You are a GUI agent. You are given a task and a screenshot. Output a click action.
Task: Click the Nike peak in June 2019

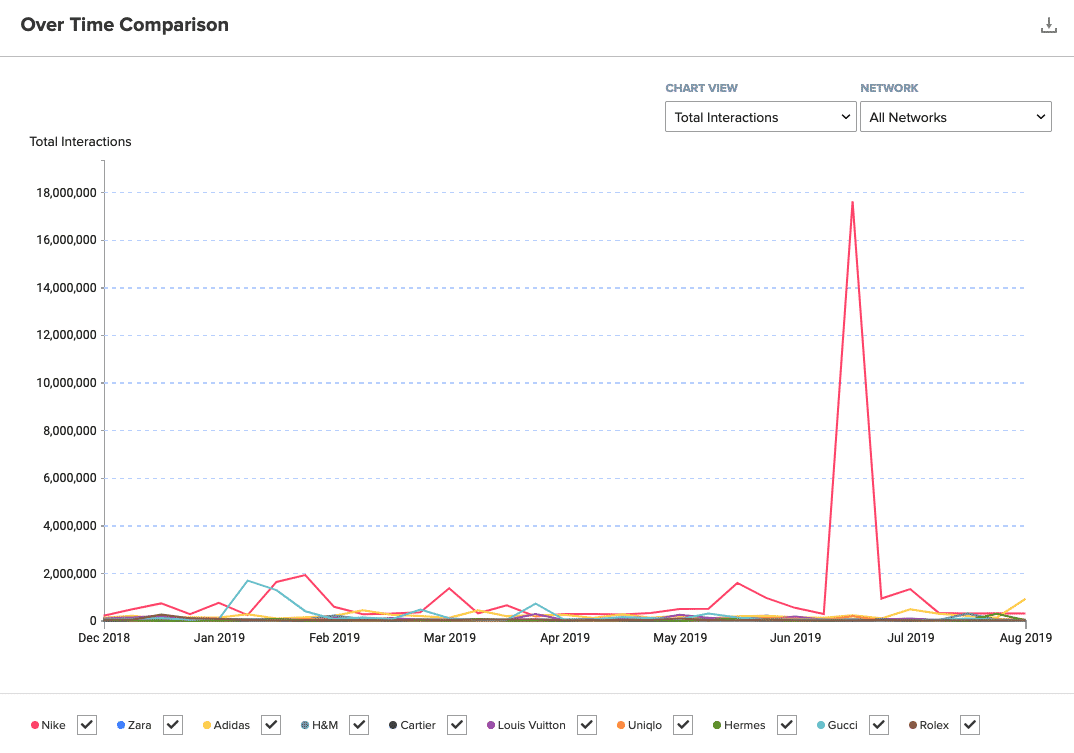852,202
